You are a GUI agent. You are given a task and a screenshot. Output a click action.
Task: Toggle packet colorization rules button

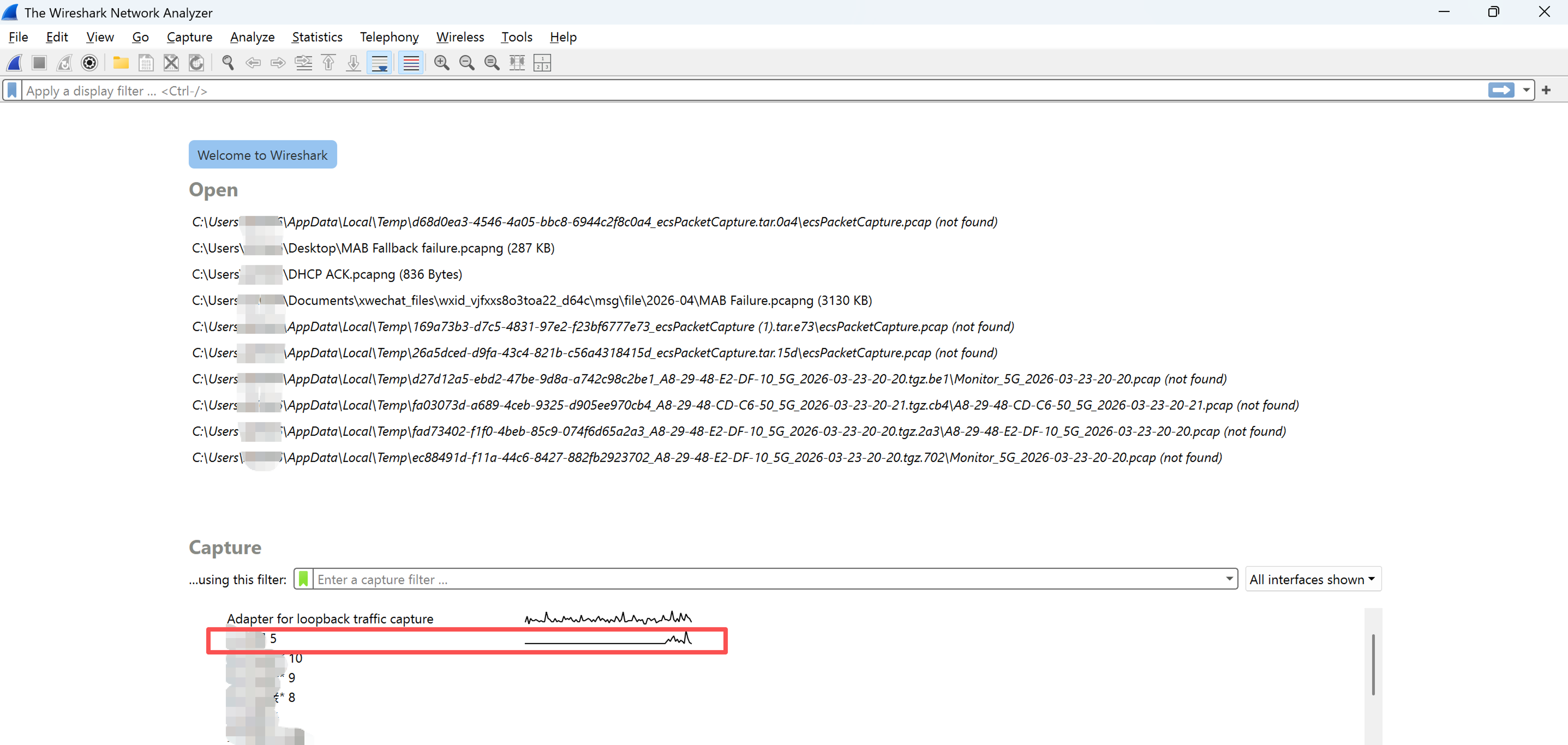pyautogui.click(x=411, y=63)
